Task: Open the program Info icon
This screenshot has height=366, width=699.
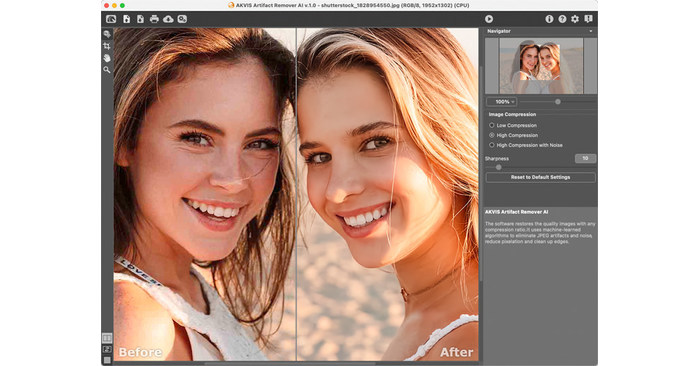Action: pos(549,19)
